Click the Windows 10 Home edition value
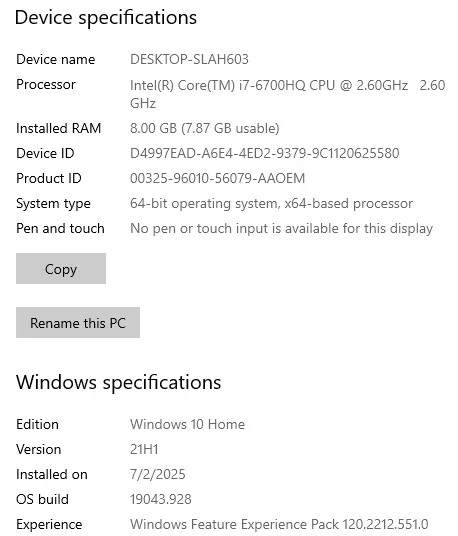 point(187,425)
